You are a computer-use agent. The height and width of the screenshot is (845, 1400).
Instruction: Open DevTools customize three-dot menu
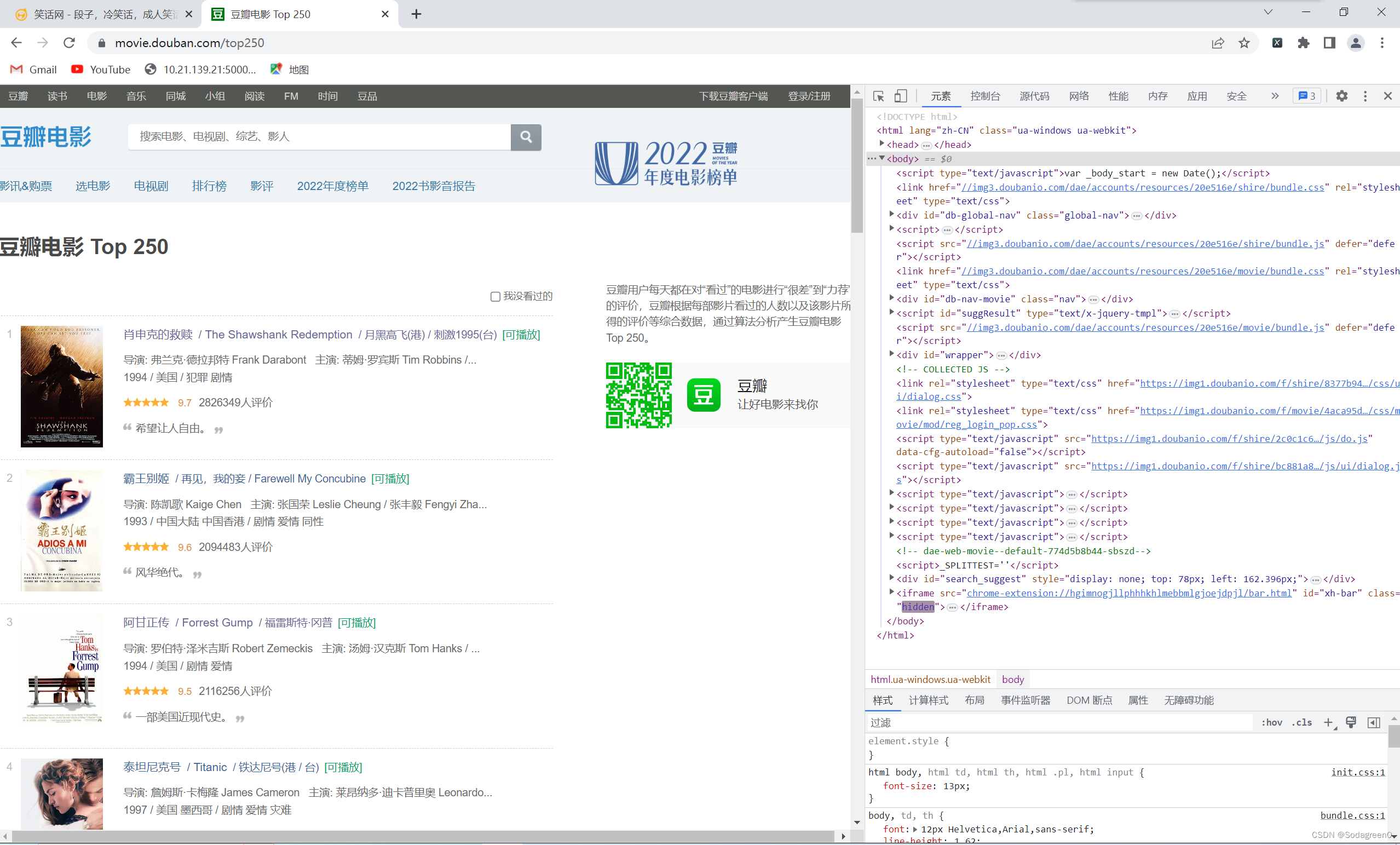(x=1366, y=96)
